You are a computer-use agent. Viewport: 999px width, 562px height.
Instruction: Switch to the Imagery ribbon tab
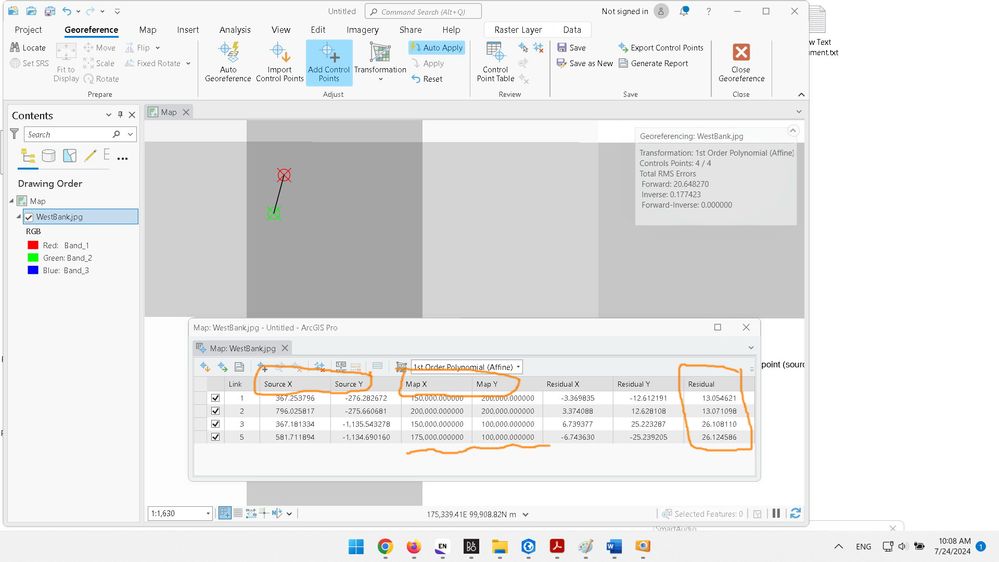click(363, 30)
